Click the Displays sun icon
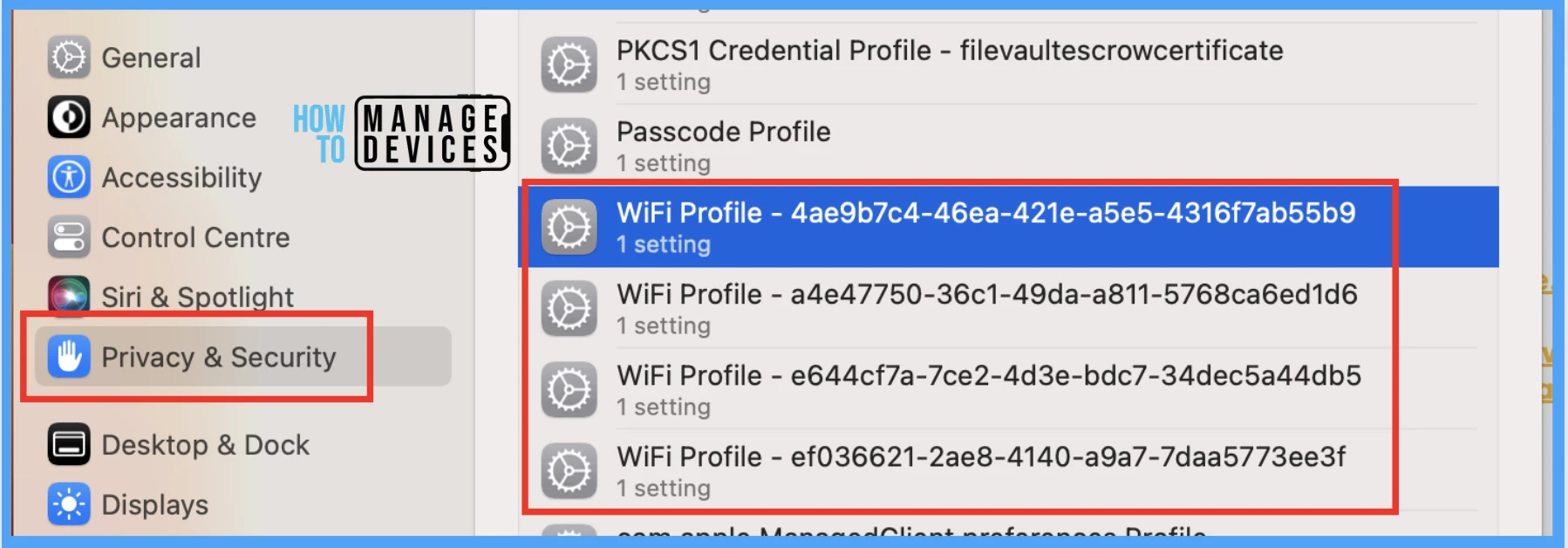Image resolution: width=1568 pixels, height=548 pixels. click(x=69, y=503)
